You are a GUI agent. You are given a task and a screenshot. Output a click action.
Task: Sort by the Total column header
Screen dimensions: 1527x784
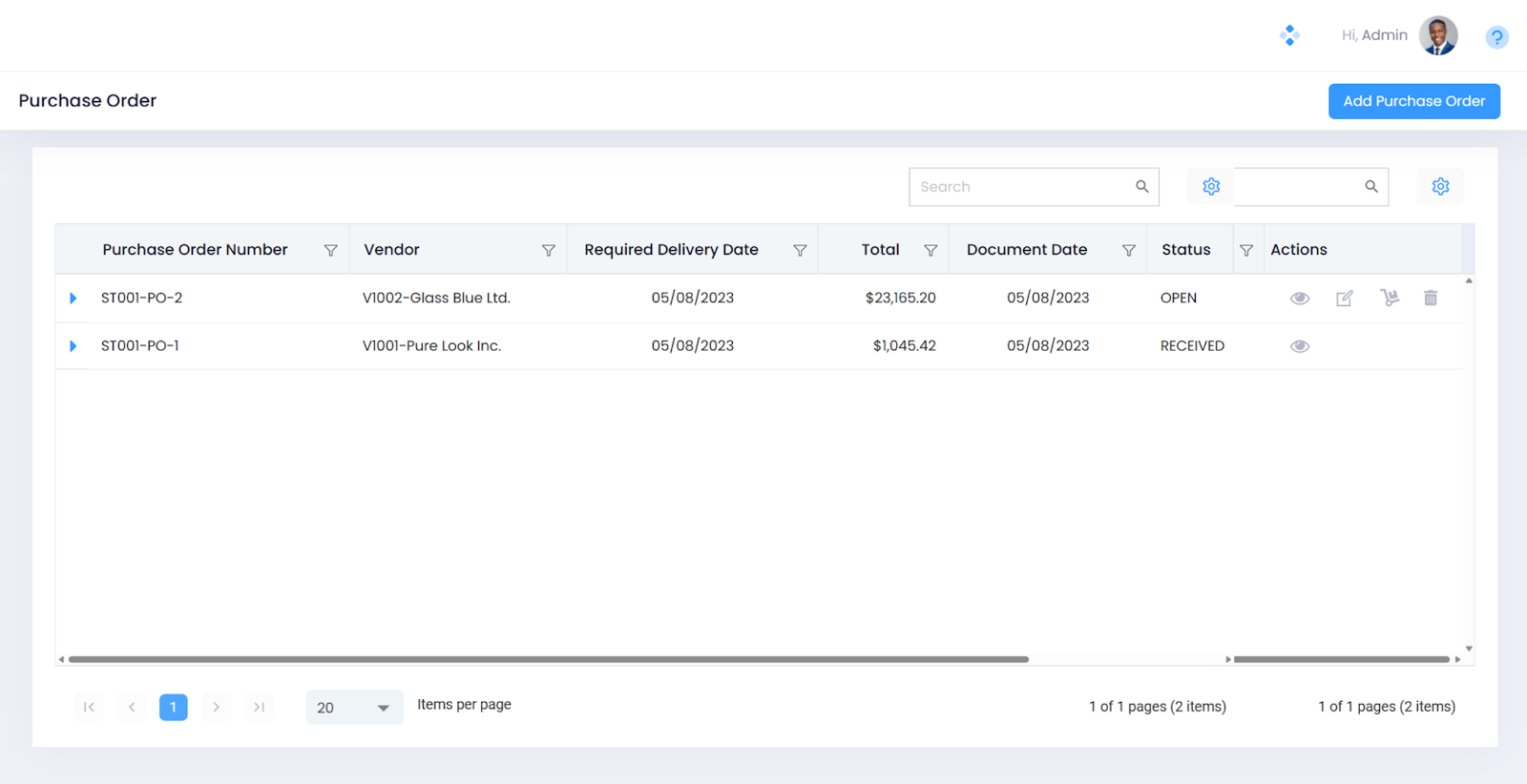(880, 250)
